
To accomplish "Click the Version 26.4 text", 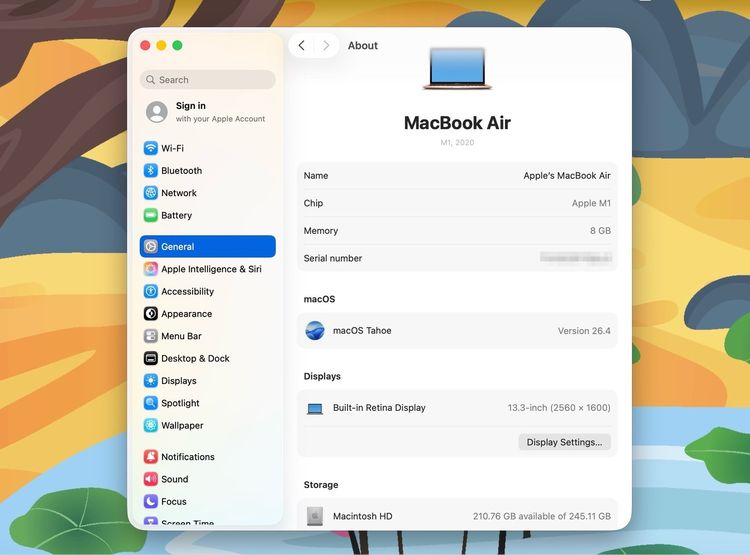I will tap(584, 331).
